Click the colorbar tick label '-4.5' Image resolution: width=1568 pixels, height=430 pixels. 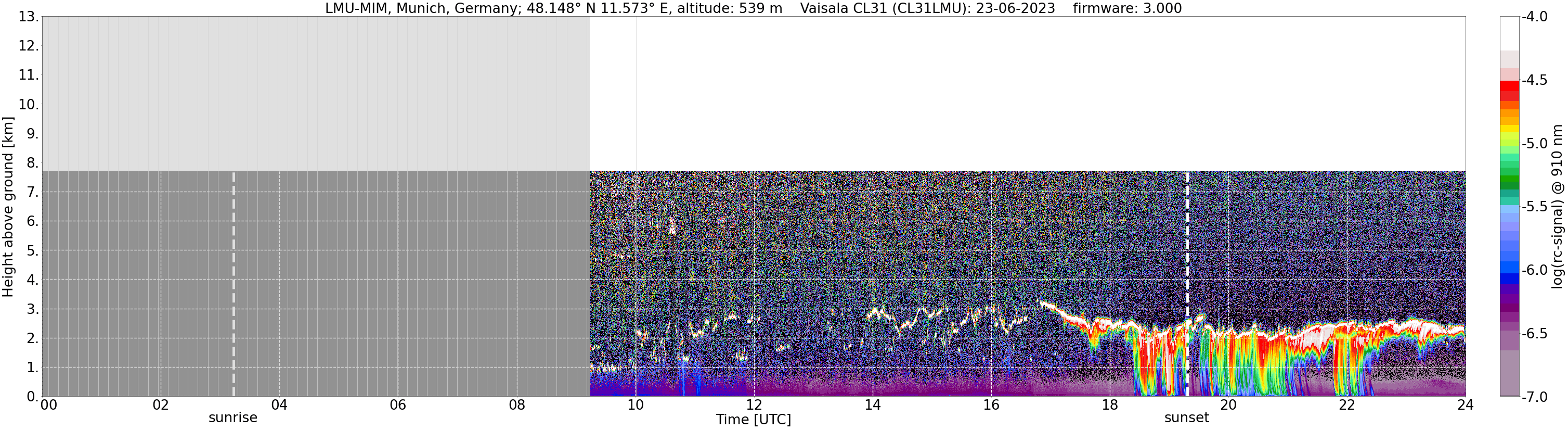click(x=1535, y=80)
